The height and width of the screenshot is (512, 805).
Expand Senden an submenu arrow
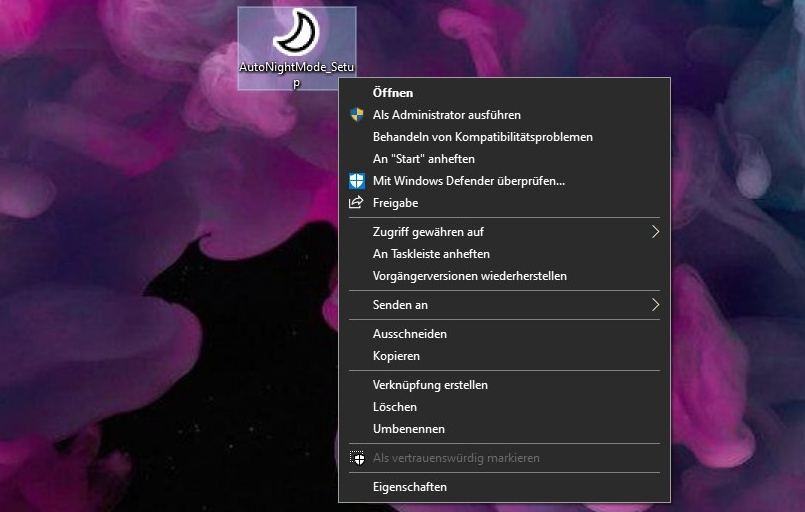click(655, 305)
